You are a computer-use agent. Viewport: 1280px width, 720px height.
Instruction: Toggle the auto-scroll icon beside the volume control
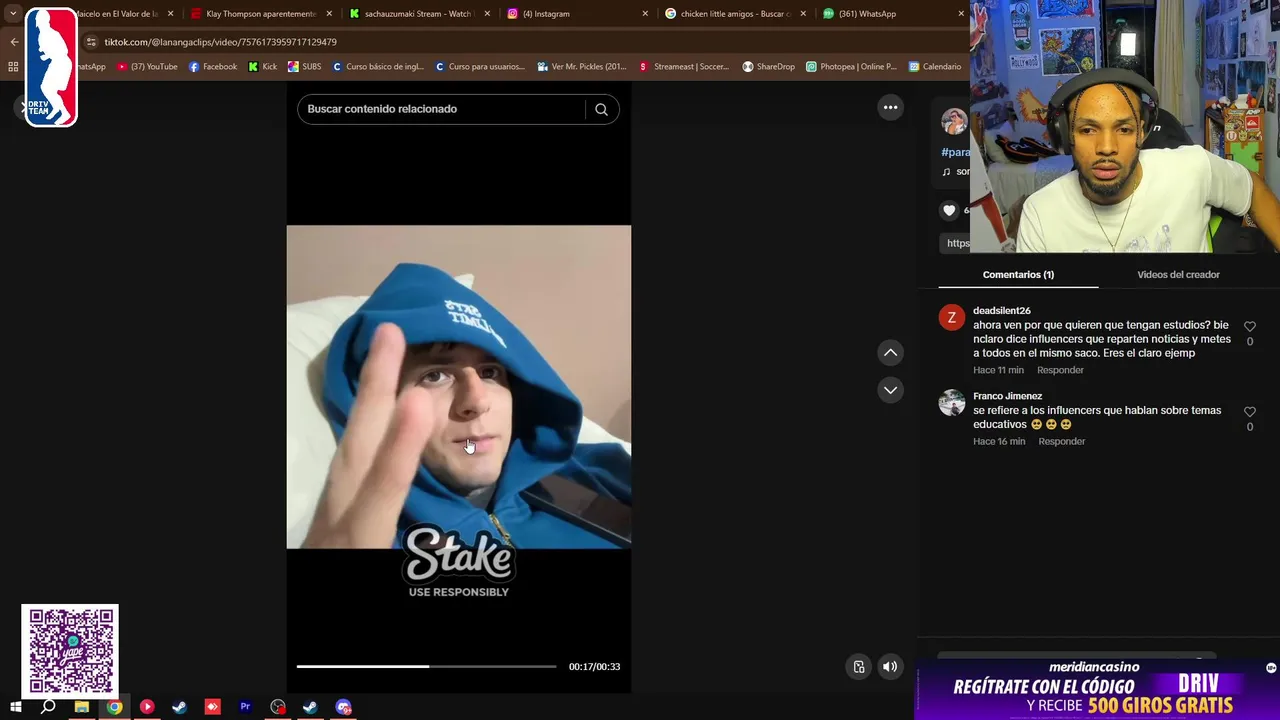(x=859, y=667)
